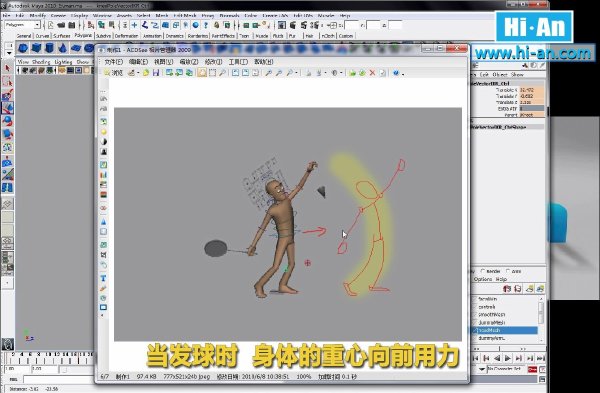
Task: Click the Maya snap to grid plus icon
Action: pos(134,25)
